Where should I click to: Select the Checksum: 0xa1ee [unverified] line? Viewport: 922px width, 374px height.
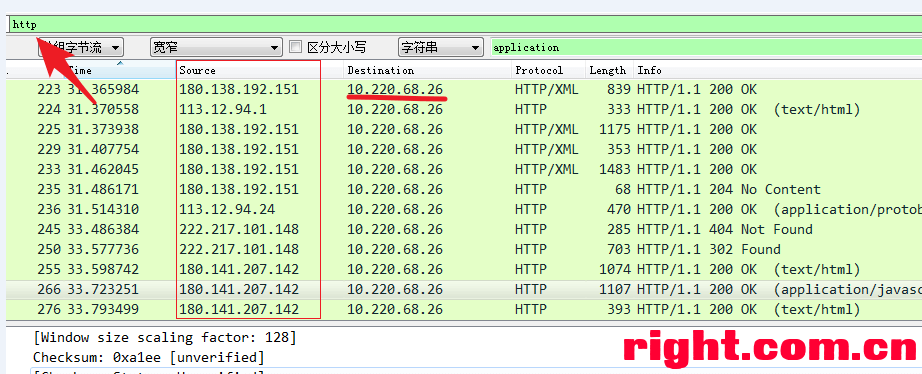[149, 358]
